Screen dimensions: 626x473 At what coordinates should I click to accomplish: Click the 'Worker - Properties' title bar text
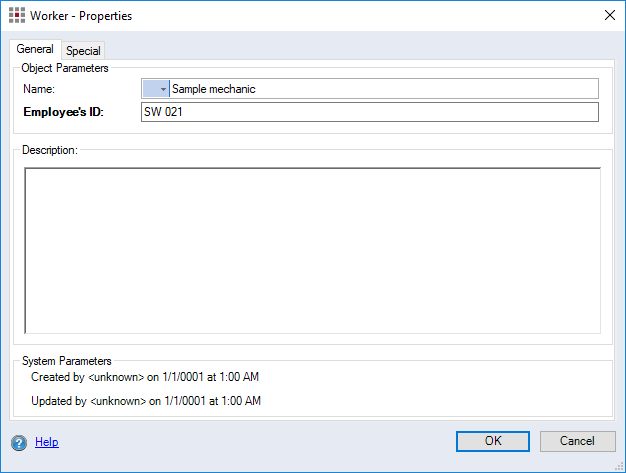pos(81,16)
